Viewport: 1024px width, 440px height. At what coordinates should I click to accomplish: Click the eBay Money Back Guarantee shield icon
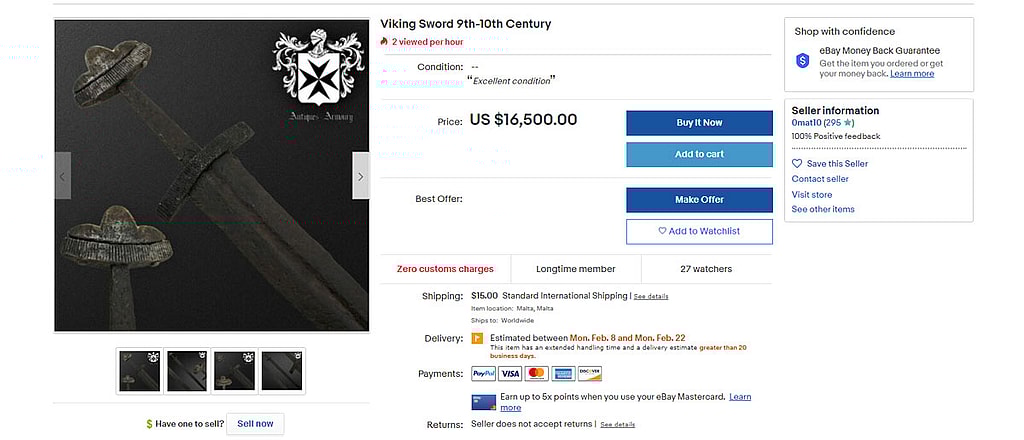click(x=802, y=61)
